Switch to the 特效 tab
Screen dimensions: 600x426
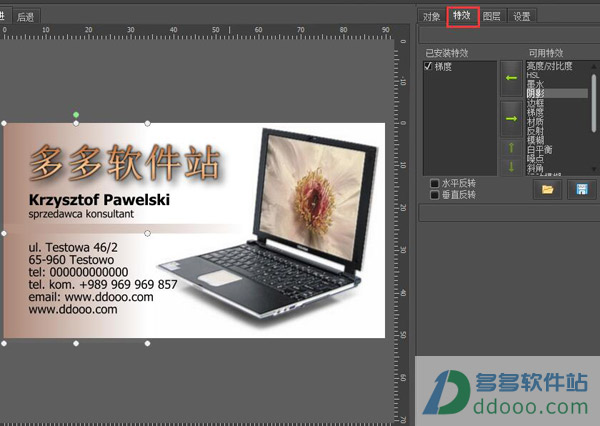(x=462, y=16)
